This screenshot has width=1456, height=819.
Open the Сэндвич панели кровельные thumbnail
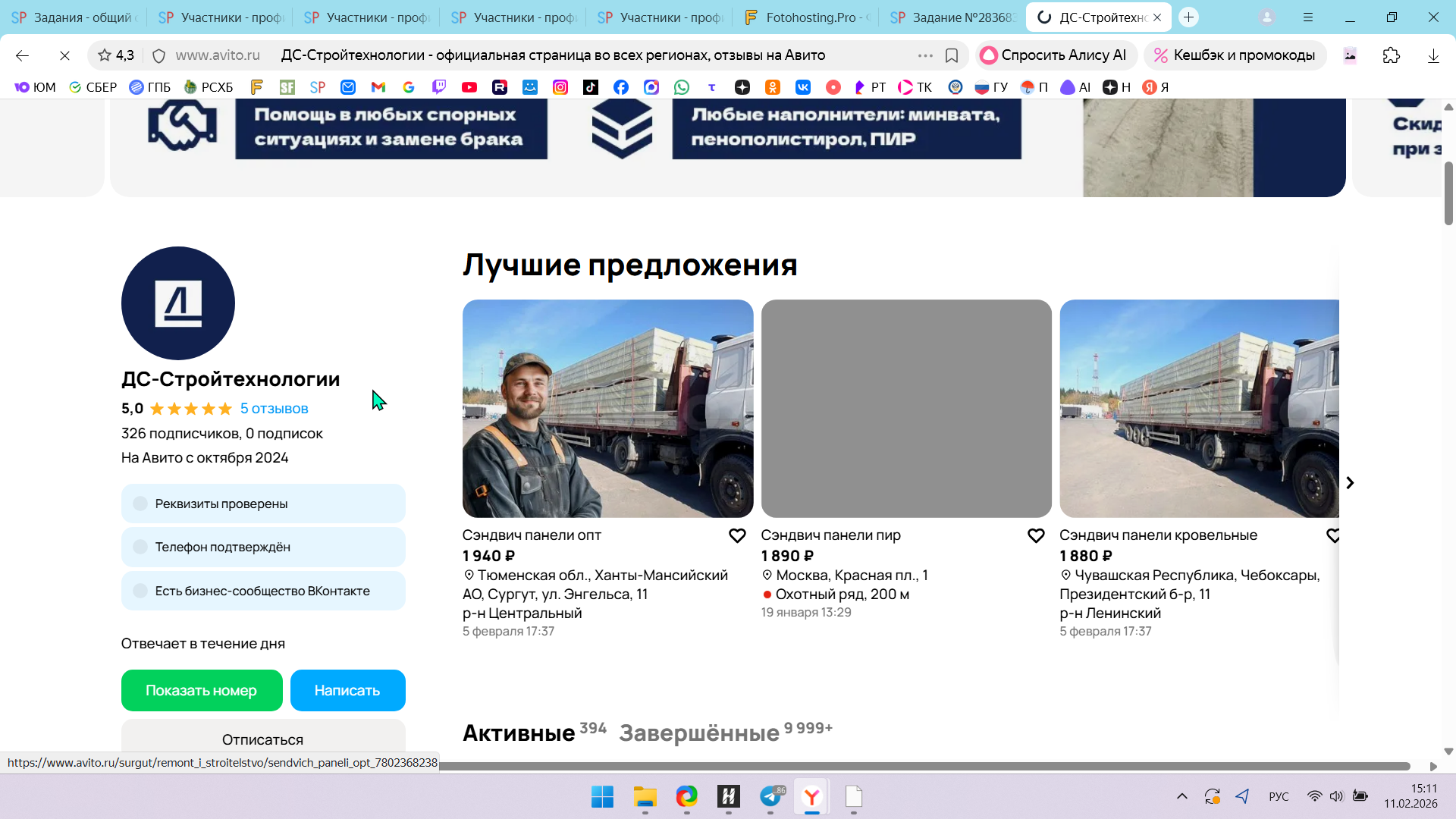click(1198, 409)
